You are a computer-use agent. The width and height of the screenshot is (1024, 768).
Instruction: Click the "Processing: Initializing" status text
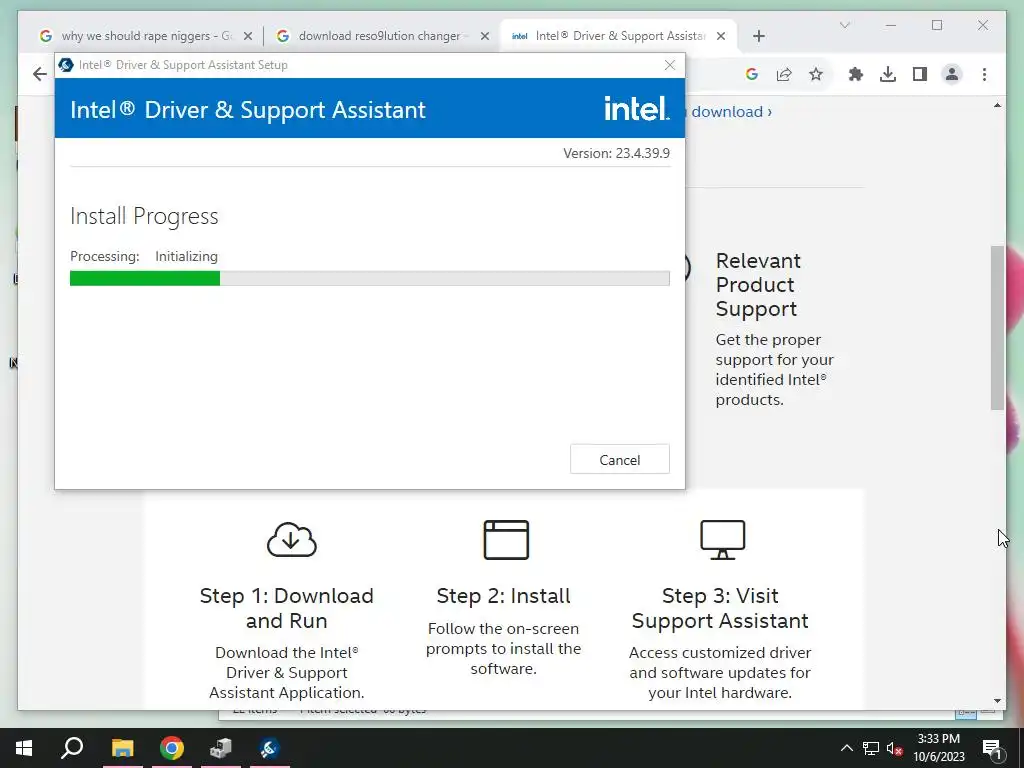(144, 257)
